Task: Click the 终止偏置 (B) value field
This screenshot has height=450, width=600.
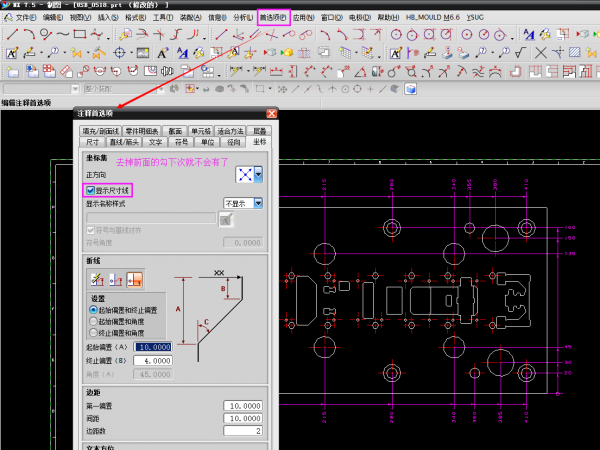Action: [x=153, y=360]
